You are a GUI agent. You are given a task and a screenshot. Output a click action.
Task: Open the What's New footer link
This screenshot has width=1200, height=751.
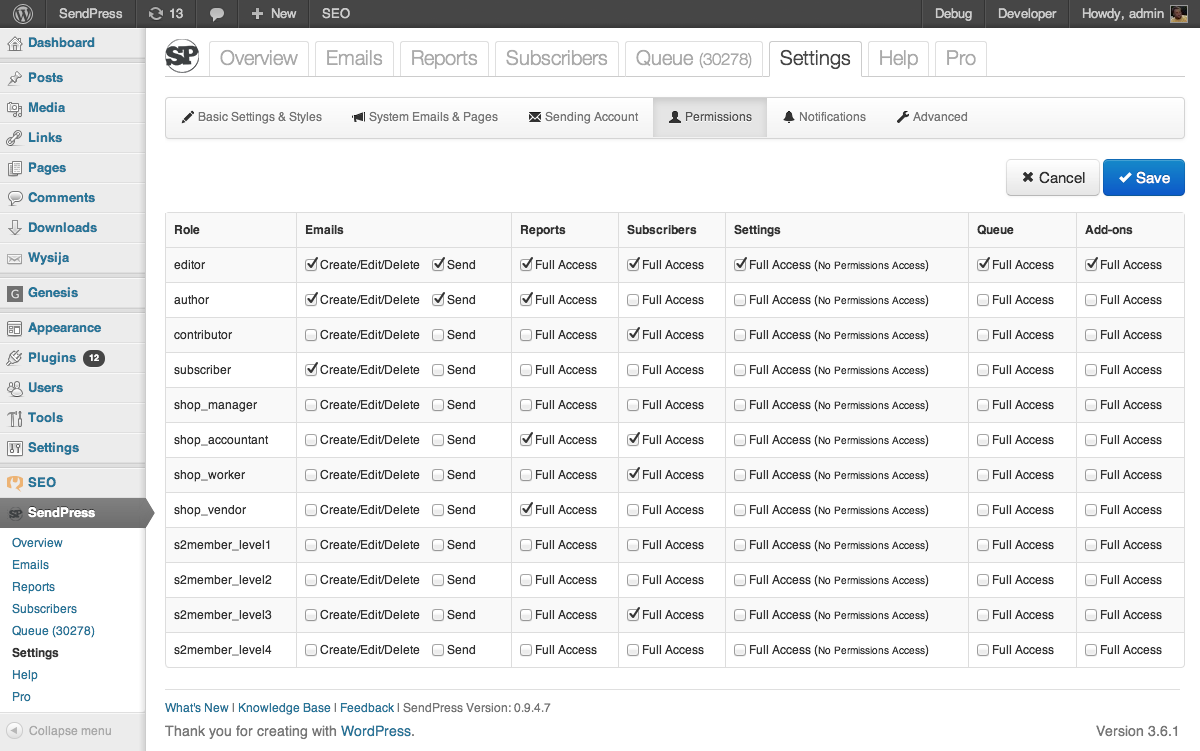(197, 708)
